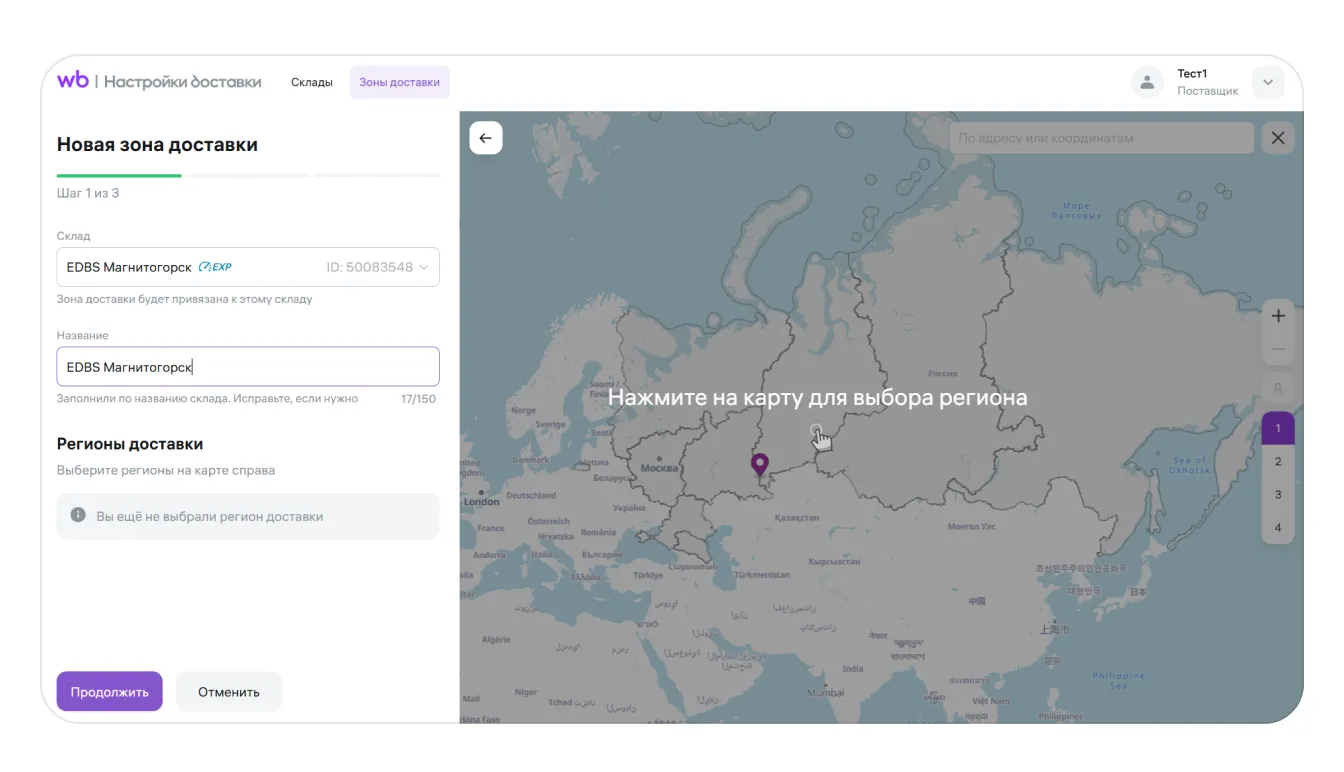
Task: Click the WB logo
Action: [72, 81]
